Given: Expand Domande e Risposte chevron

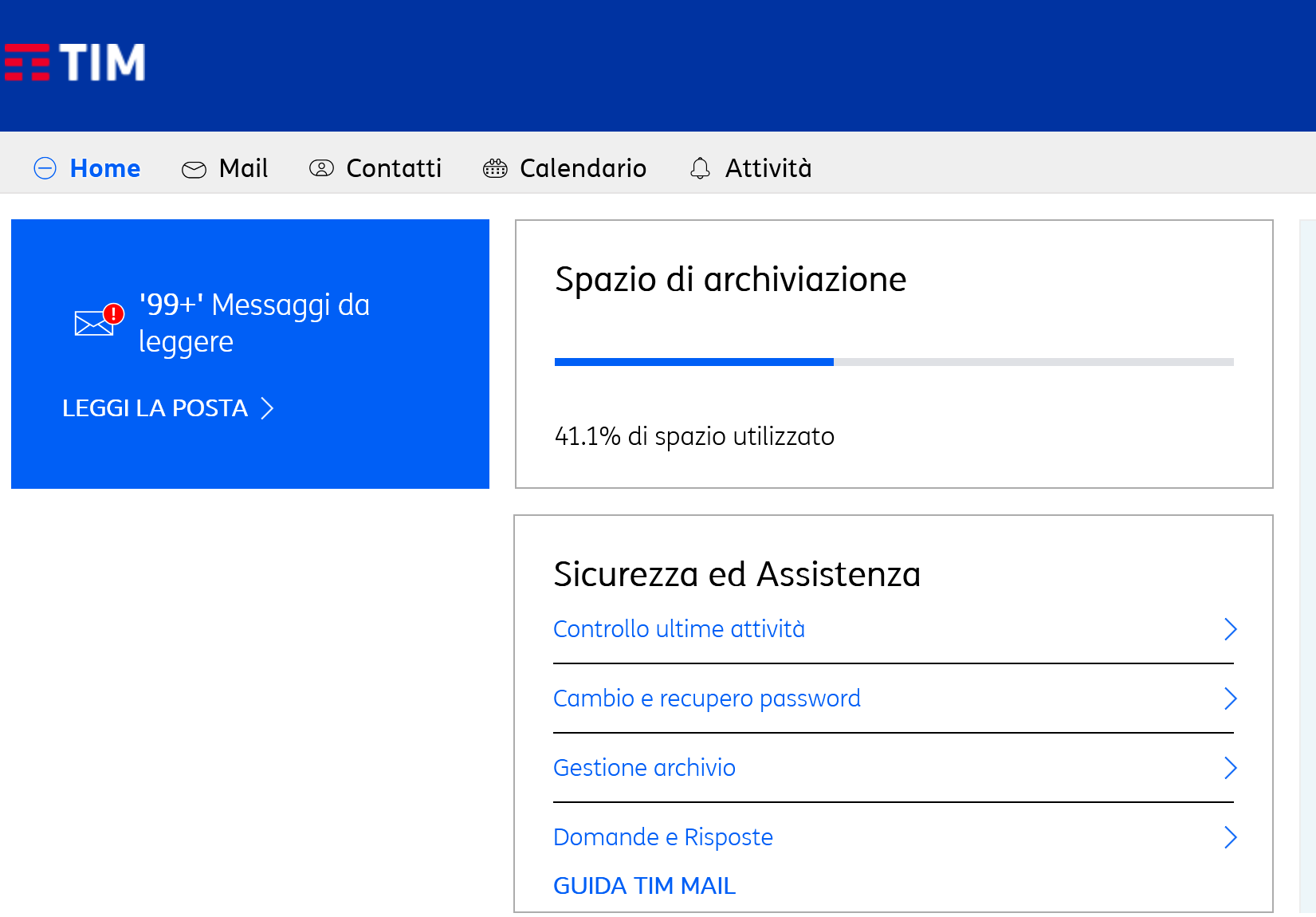Looking at the screenshot, I should click(x=1230, y=837).
